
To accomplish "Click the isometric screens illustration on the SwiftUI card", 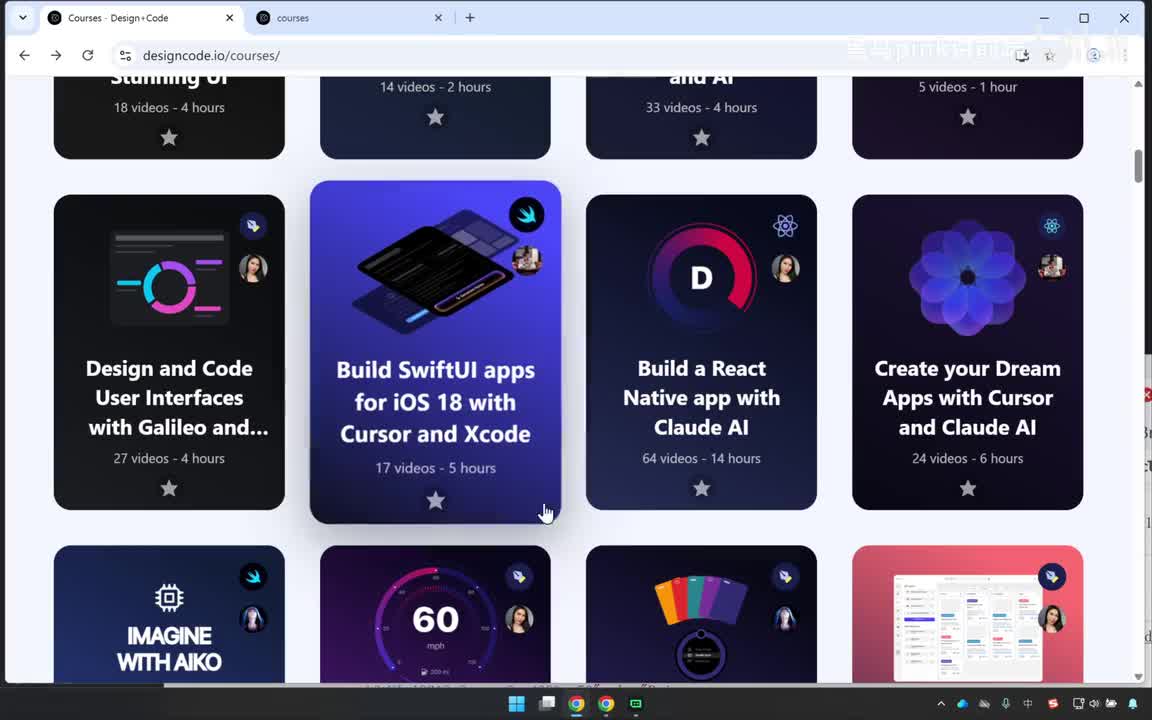I will tap(436, 270).
